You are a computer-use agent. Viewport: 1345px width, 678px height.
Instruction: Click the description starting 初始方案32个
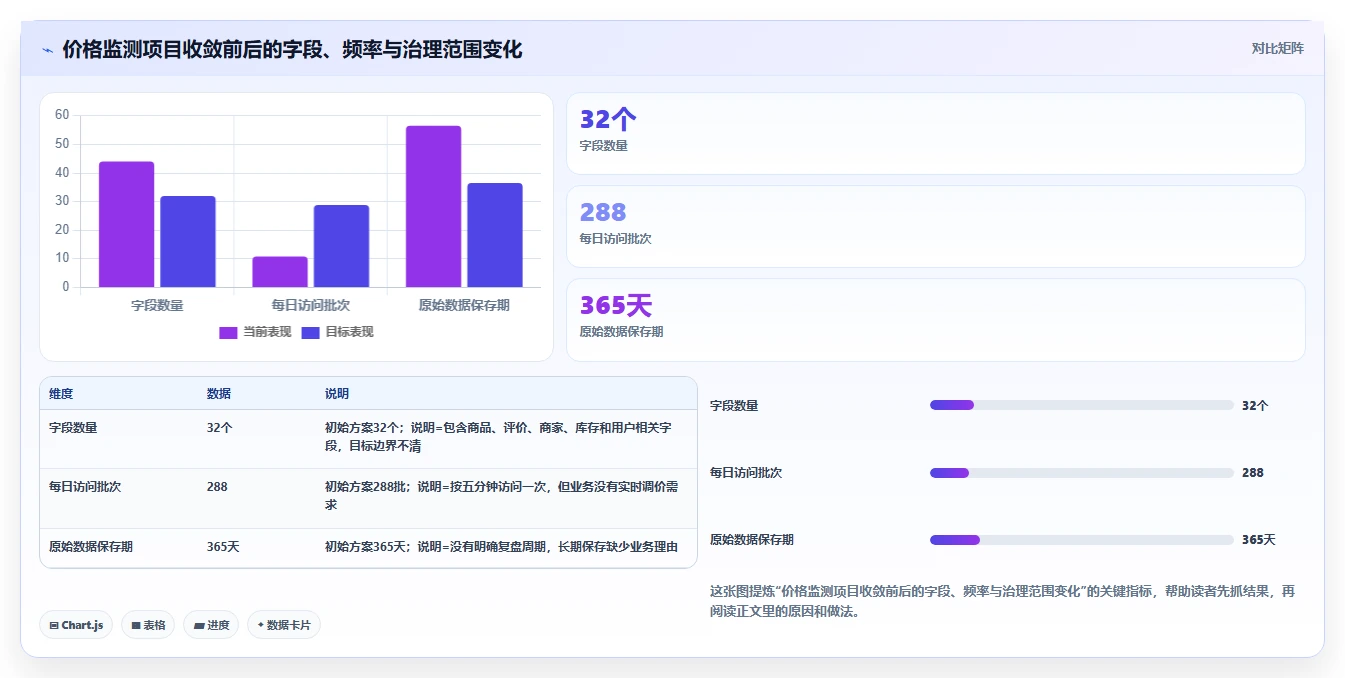498,436
